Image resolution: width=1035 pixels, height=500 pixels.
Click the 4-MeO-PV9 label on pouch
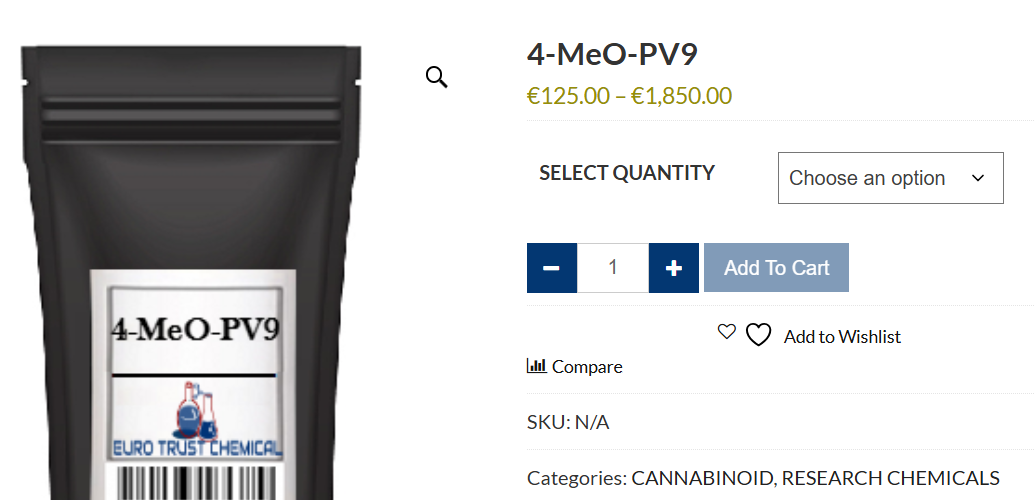[x=195, y=329]
